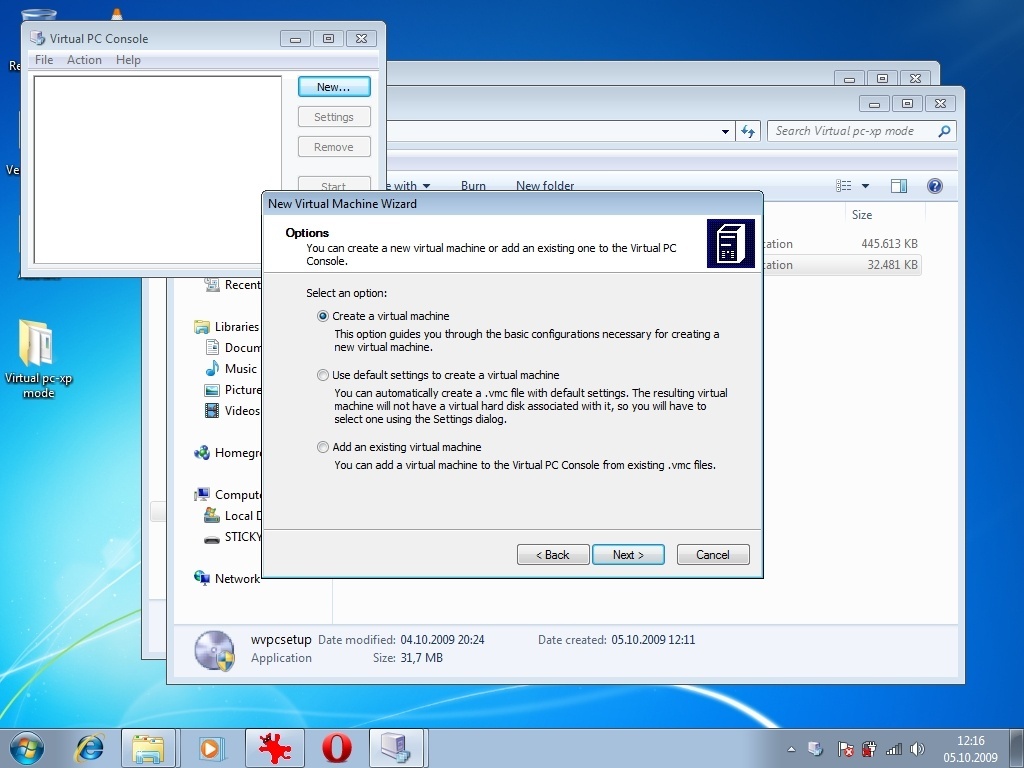Select 'Create a virtual machine' radio option
The image size is (1024, 768).
pyautogui.click(x=323, y=316)
